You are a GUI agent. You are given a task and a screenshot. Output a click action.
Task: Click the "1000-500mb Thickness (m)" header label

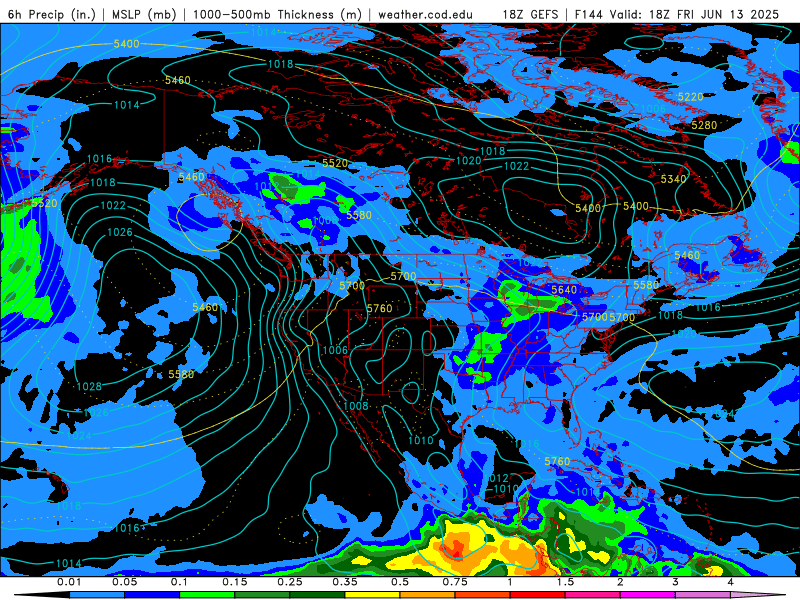(x=277, y=14)
